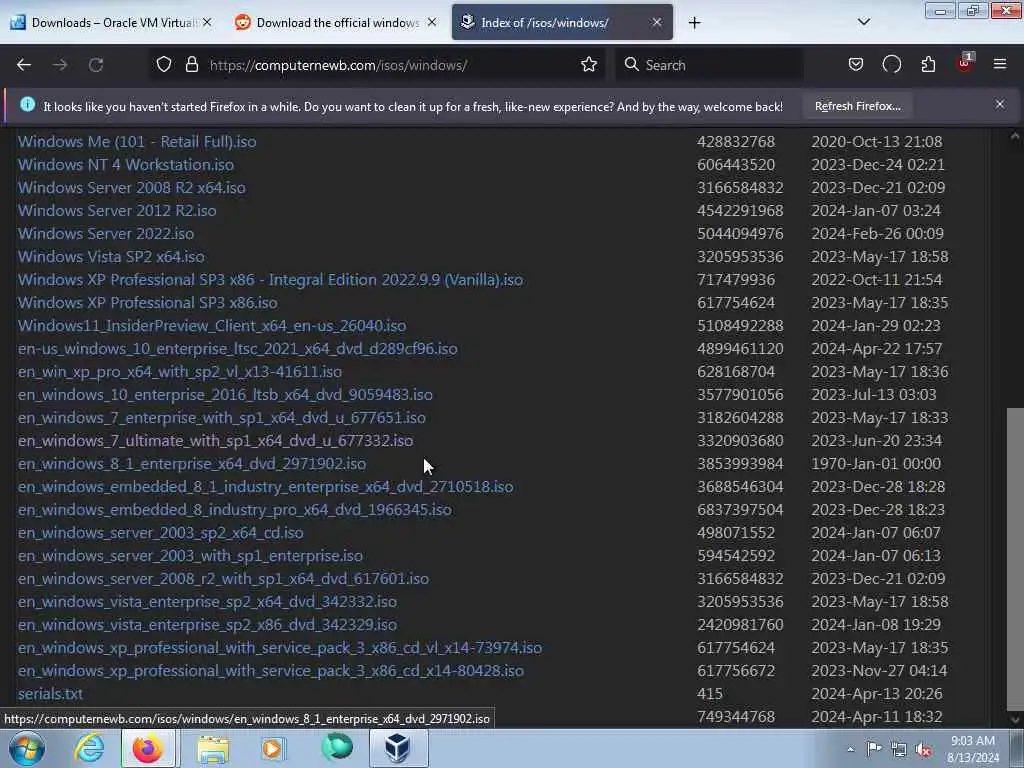Click the green round taskbar app icon

pyautogui.click(x=337, y=748)
